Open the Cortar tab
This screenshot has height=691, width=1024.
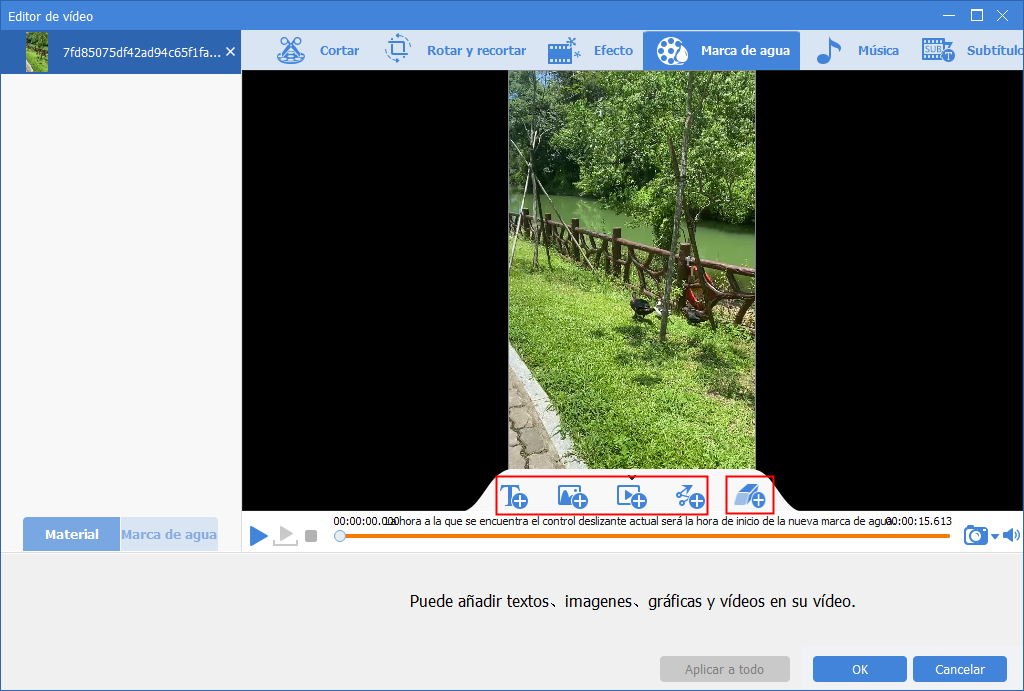click(x=318, y=50)
